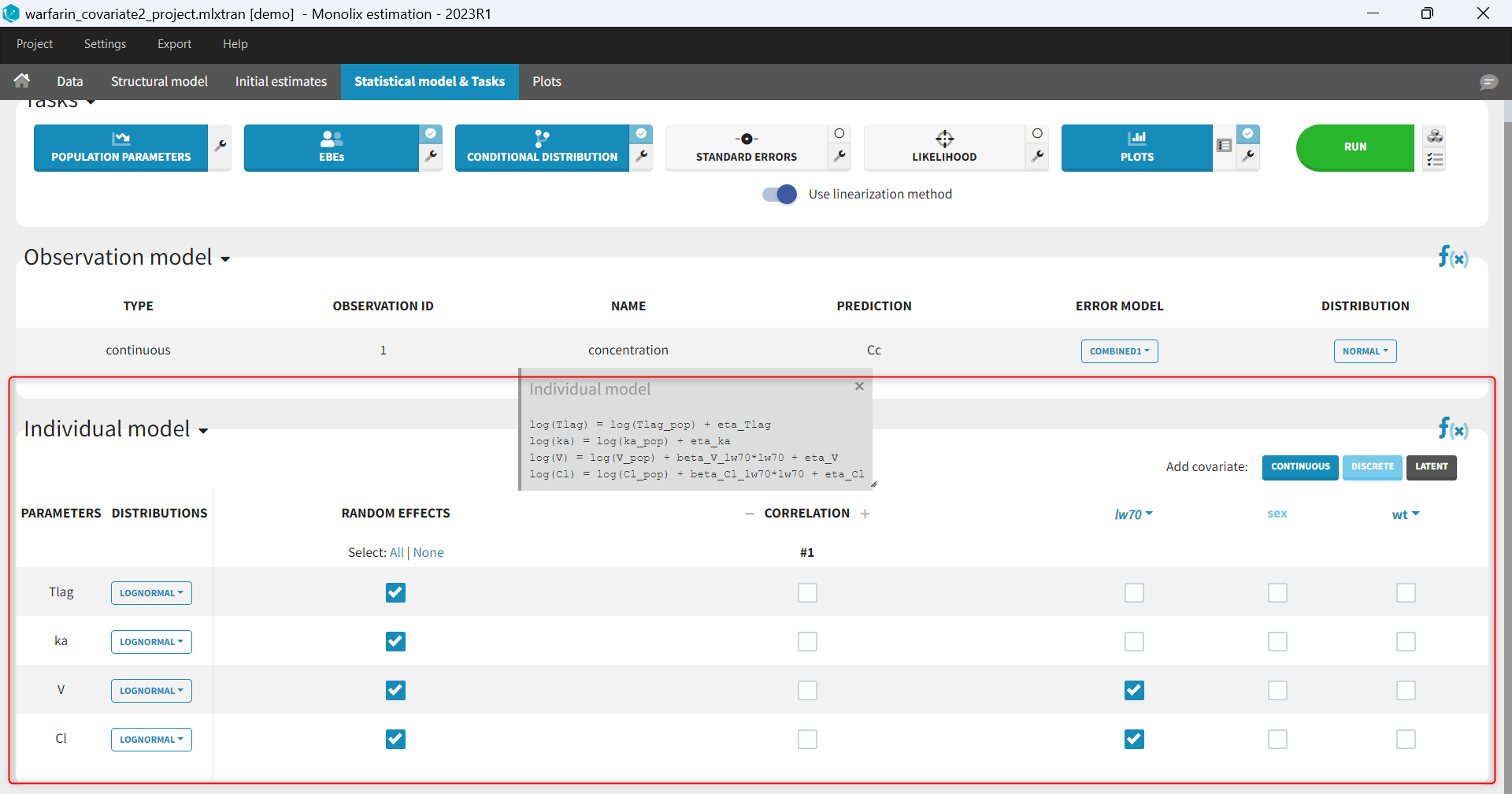Click the formula icon beside Individual model

click(x=1452, y=429)
